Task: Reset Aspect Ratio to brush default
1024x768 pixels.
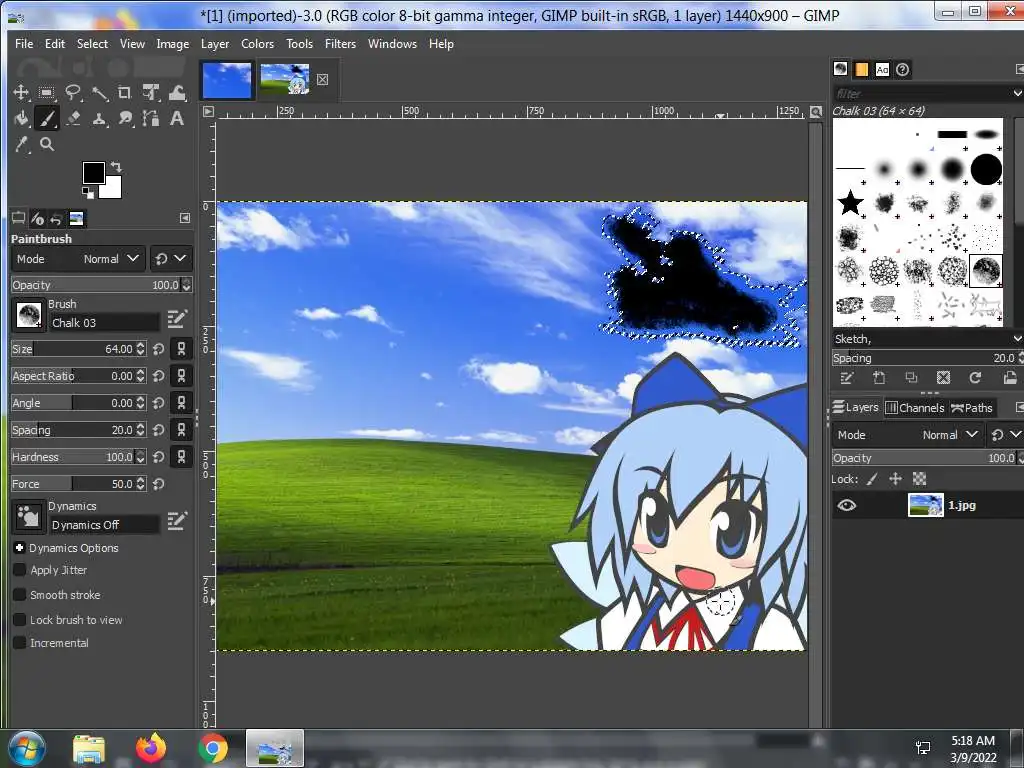Action: pos(158,376)
